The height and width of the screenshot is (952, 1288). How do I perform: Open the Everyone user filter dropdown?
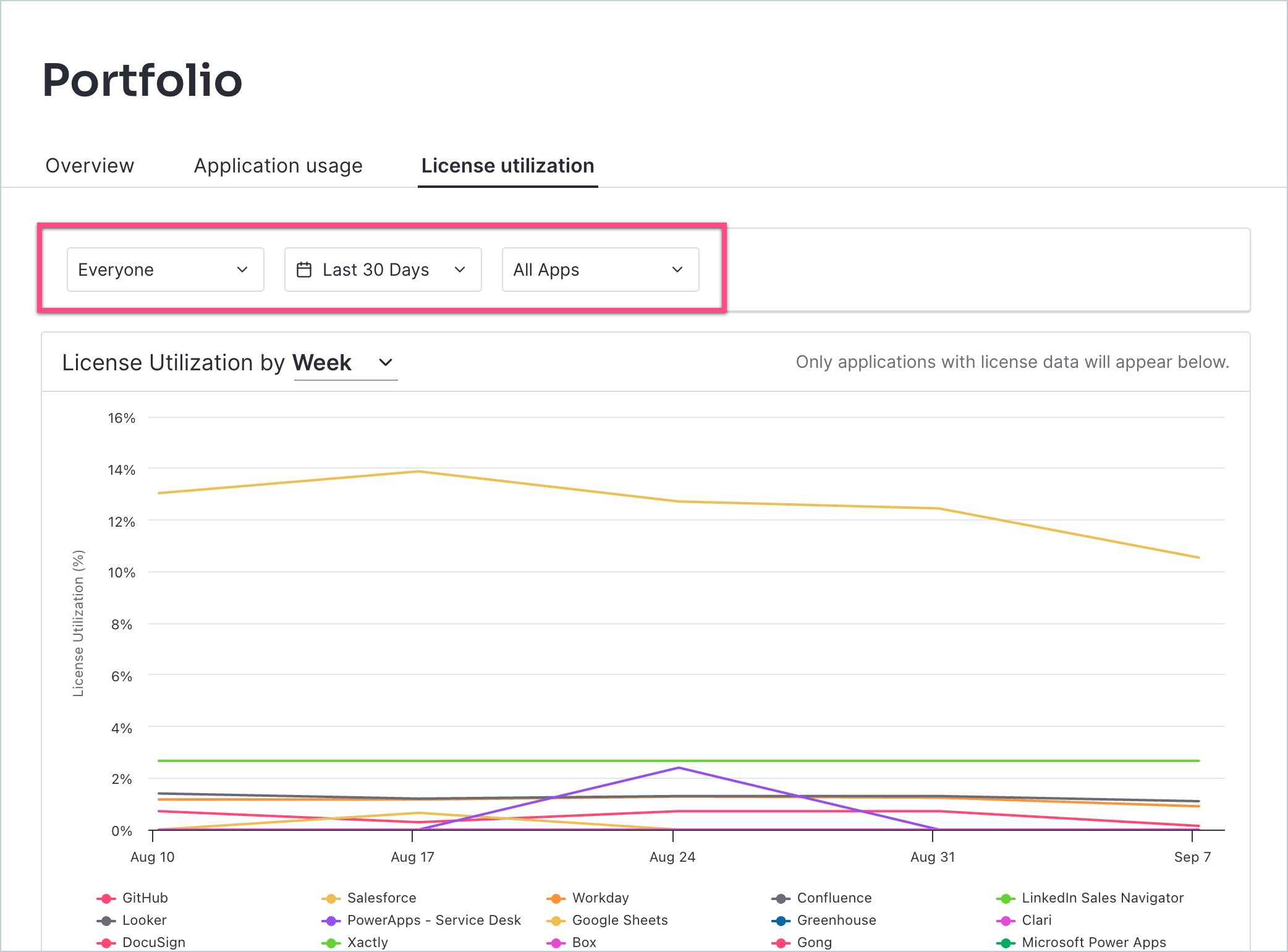165,270
